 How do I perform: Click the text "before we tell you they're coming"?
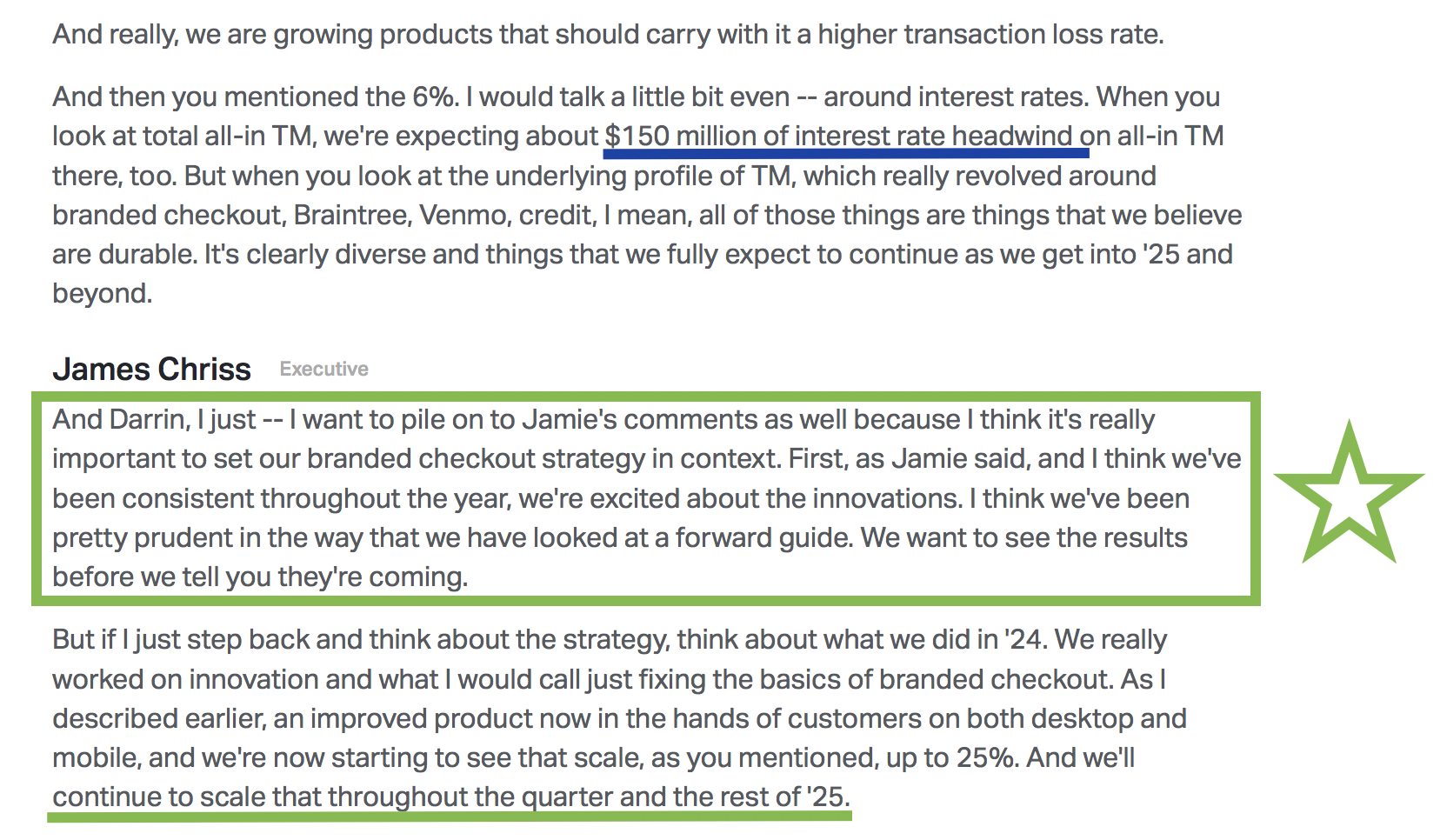coord(259,577)
